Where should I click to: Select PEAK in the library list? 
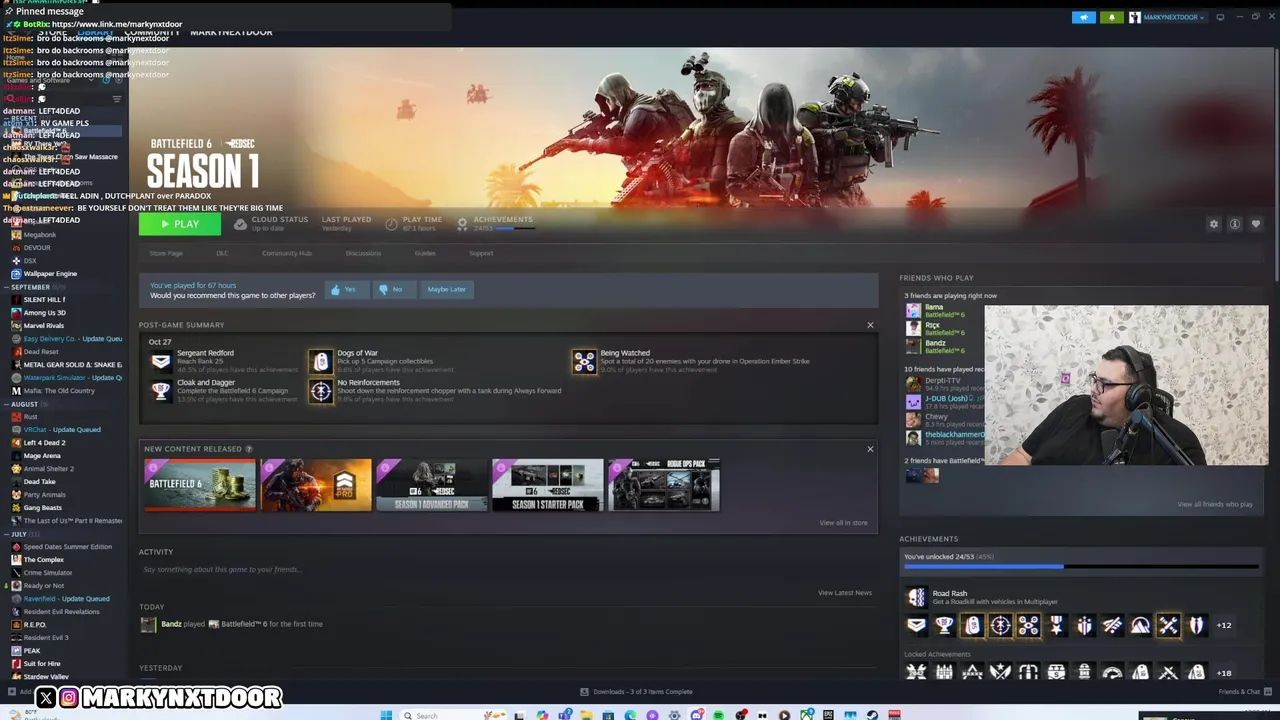pyautogui.click(x=32, y=651)
